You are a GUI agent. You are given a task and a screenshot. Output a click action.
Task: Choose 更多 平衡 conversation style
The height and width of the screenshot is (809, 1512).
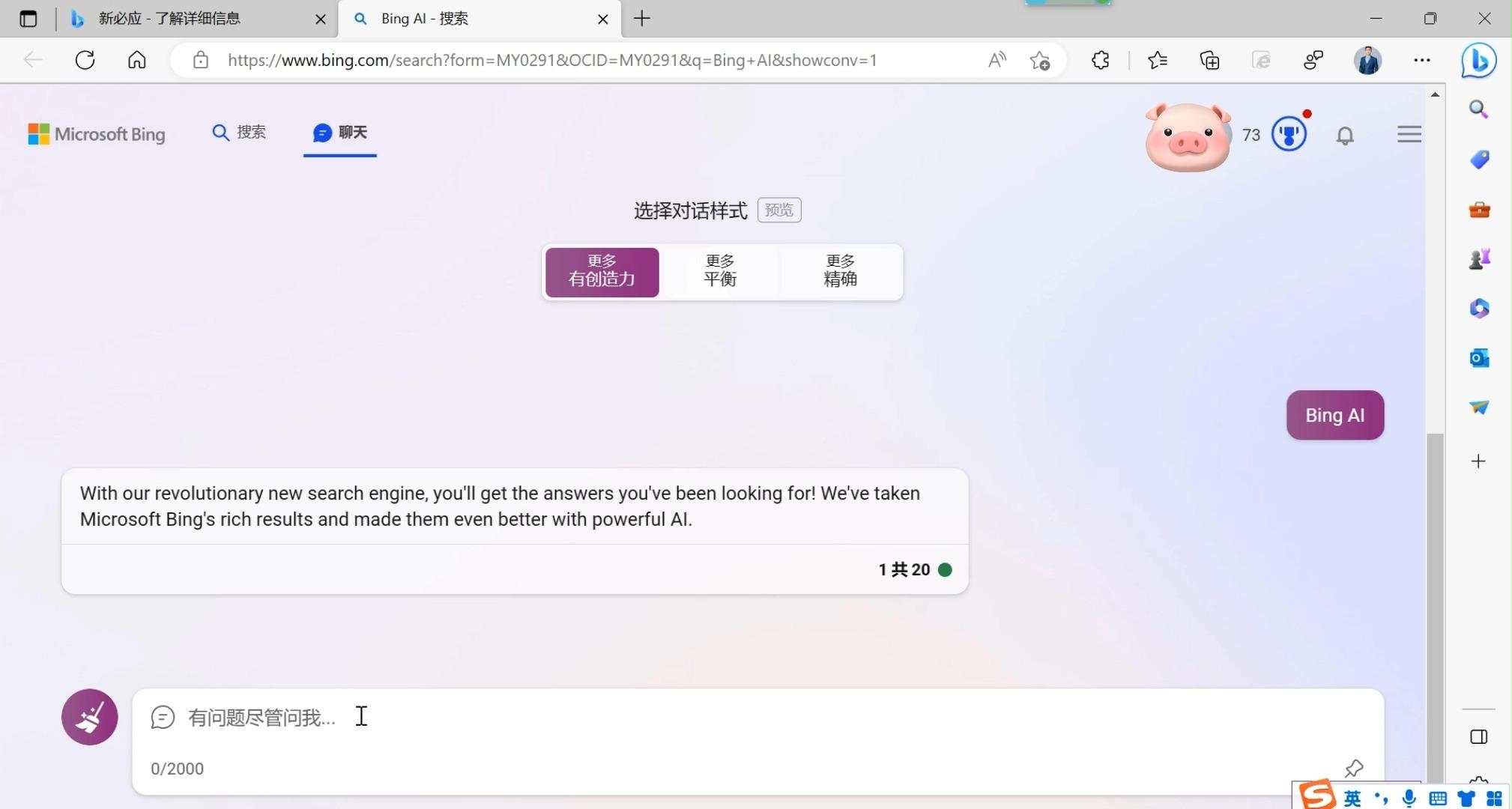click(720, 272)
